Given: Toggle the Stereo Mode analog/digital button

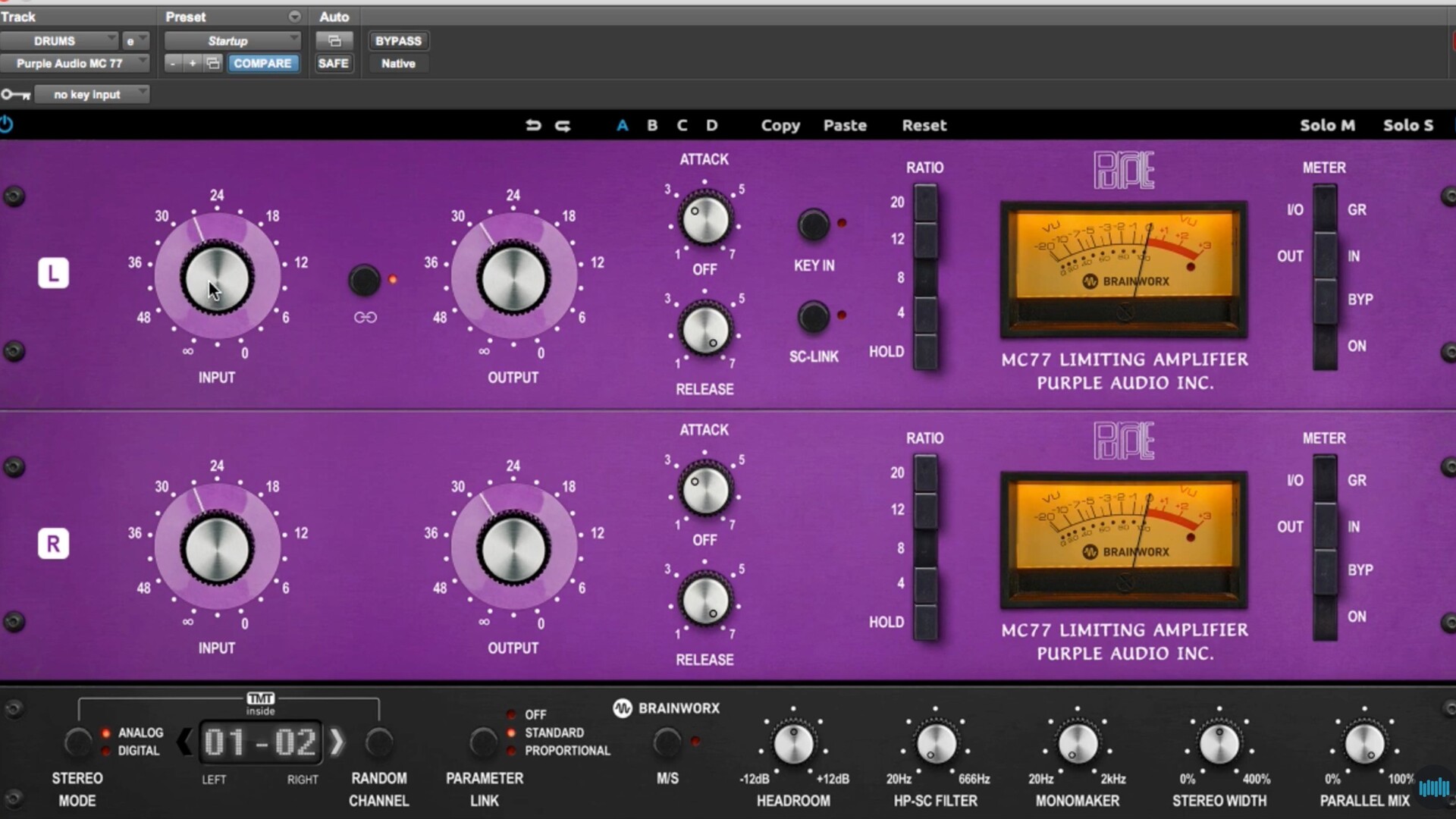Looking at the screenshot, I should coord(77,742).
